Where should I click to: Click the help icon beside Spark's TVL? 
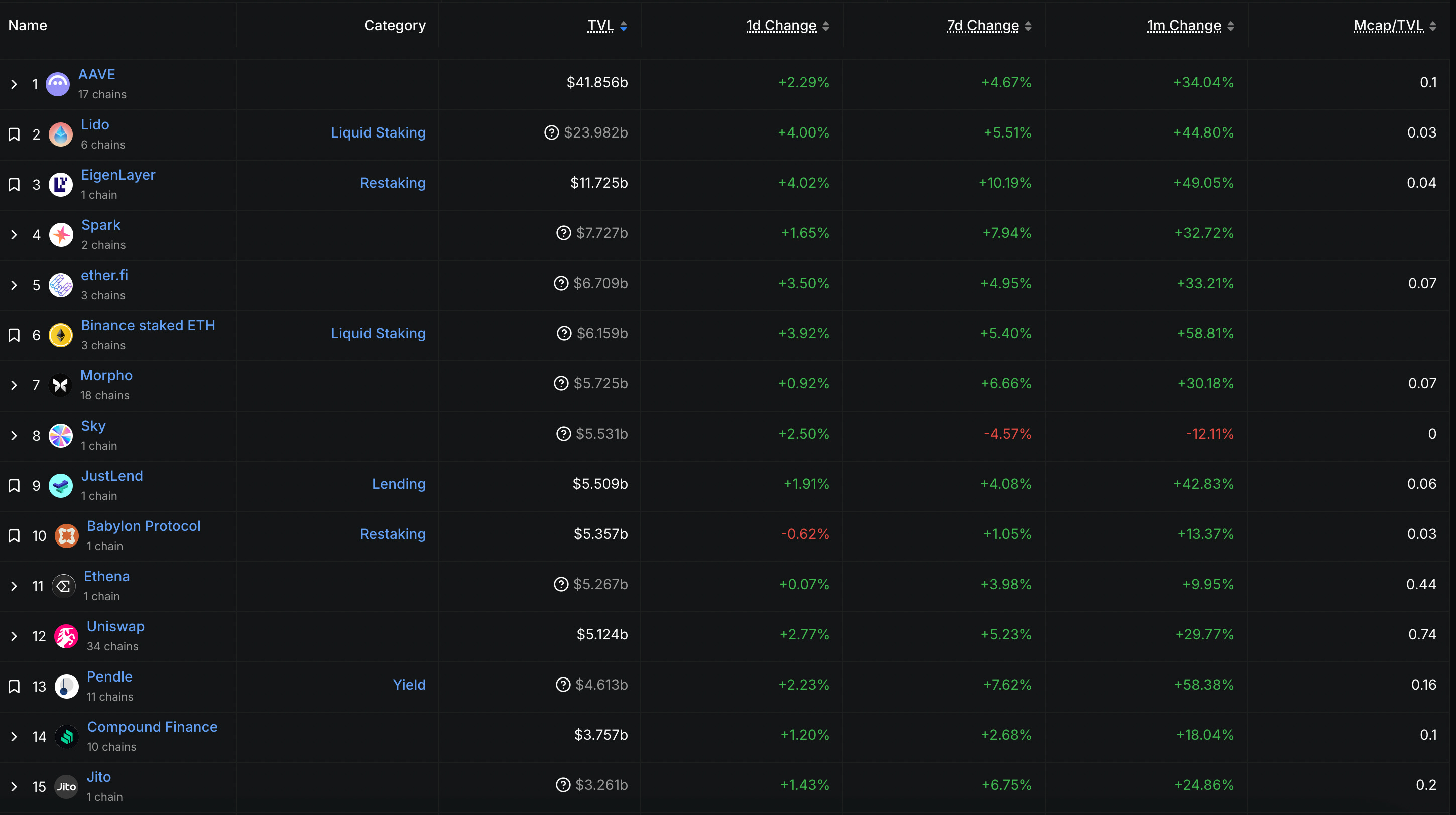point(563,233)
